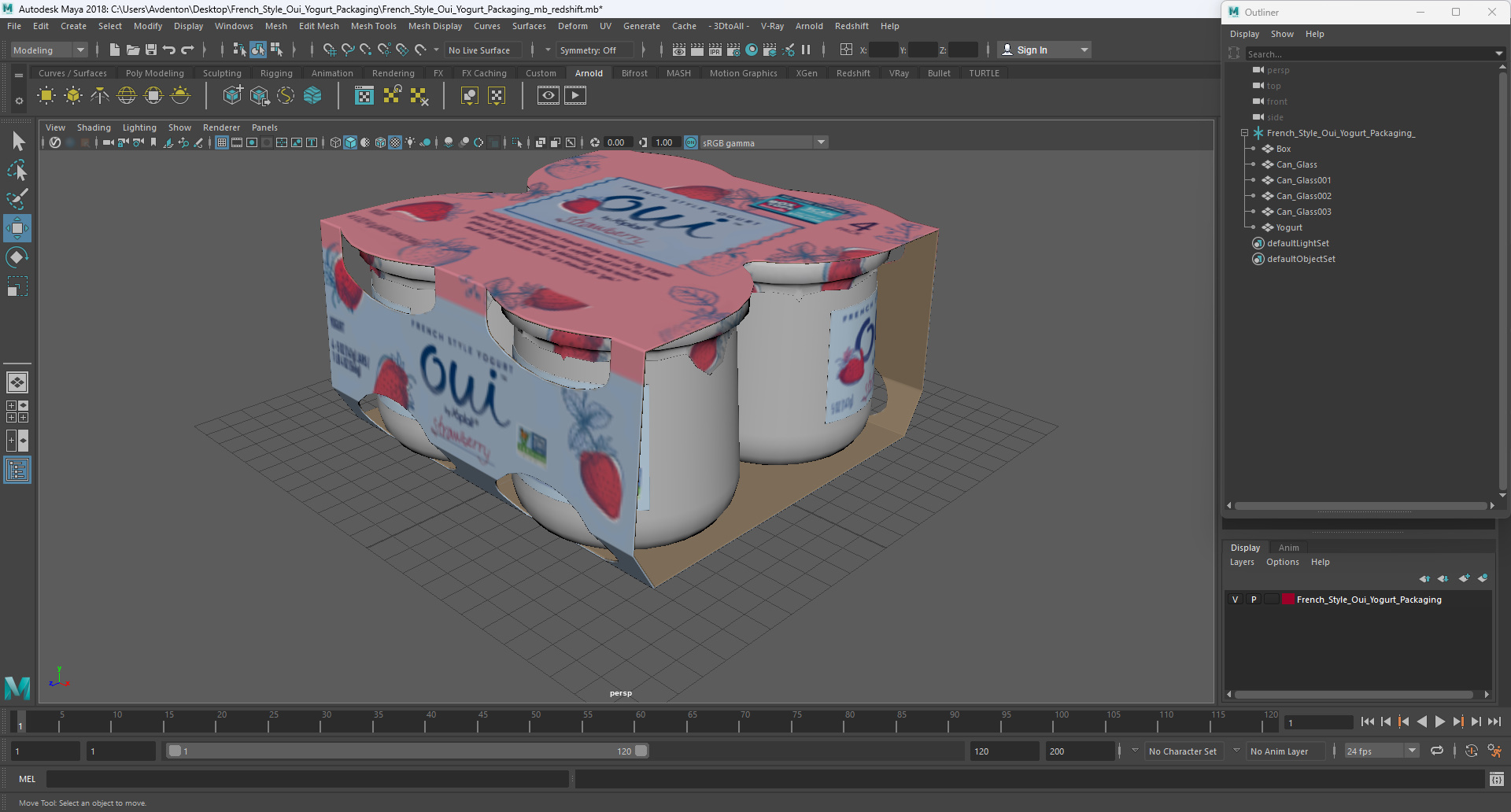The width and height of the screenshot is (1511, 812).
Task: Click No Live Surface field
Action: click(x=482, y=50)
